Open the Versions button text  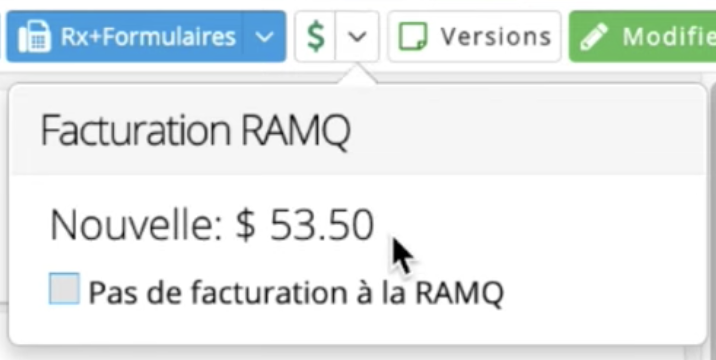pos(496,37)
